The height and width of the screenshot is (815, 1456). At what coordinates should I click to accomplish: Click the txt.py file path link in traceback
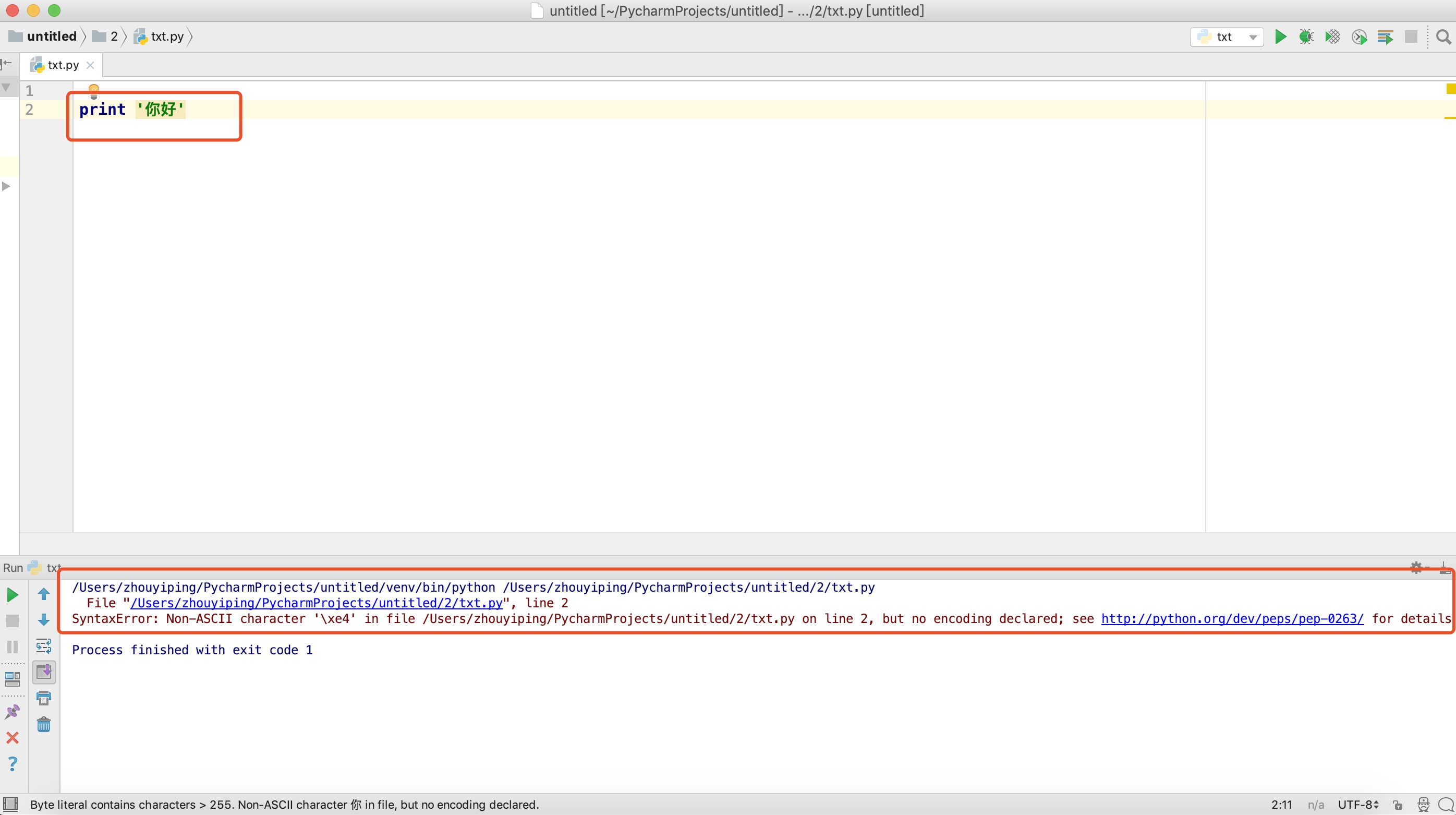(317, 603)
